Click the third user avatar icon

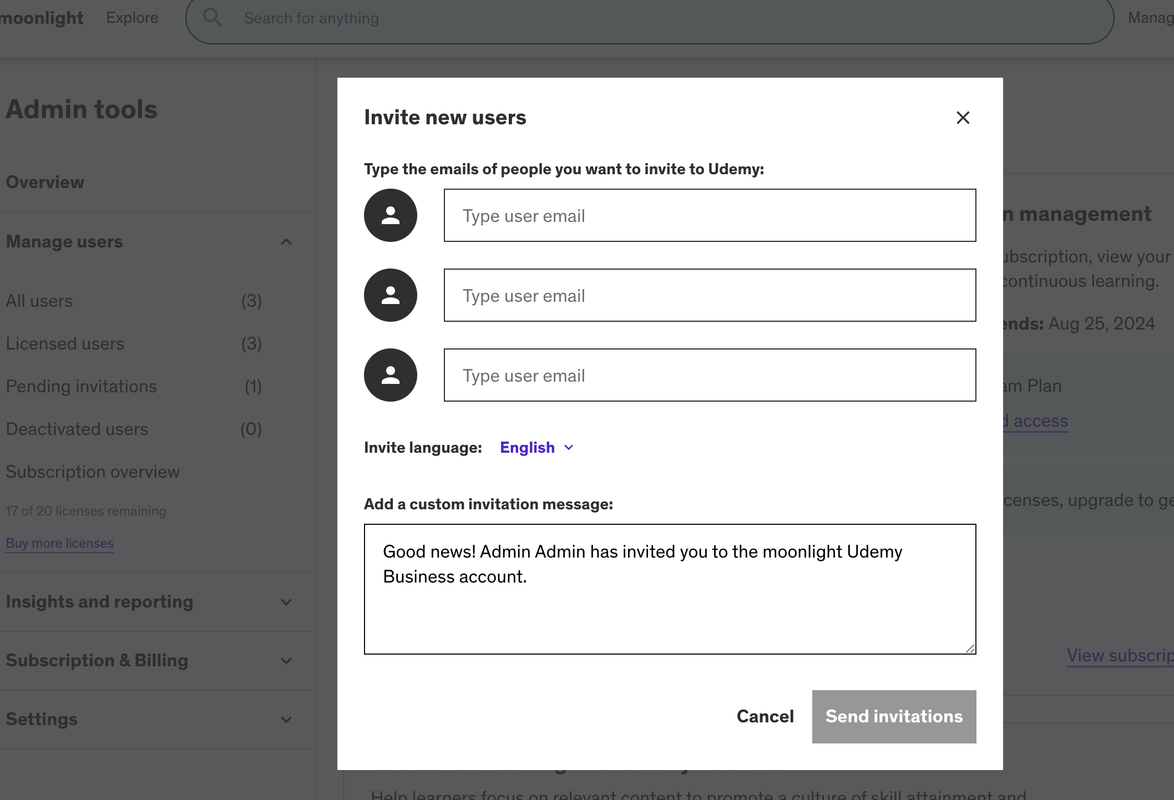click(x=390, y=375)
